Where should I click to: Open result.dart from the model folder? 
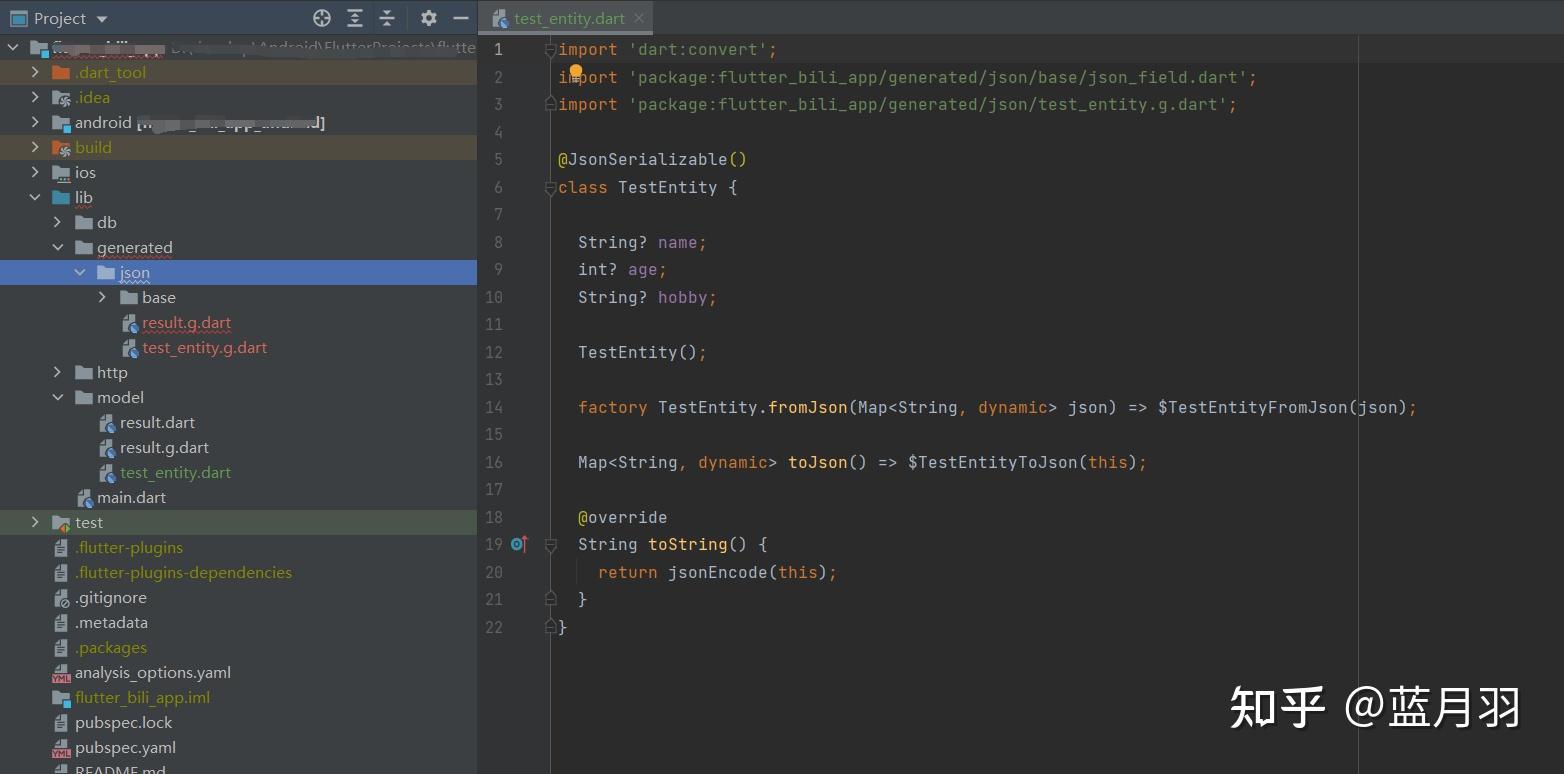pyautogui.click(x=156, y=422)
